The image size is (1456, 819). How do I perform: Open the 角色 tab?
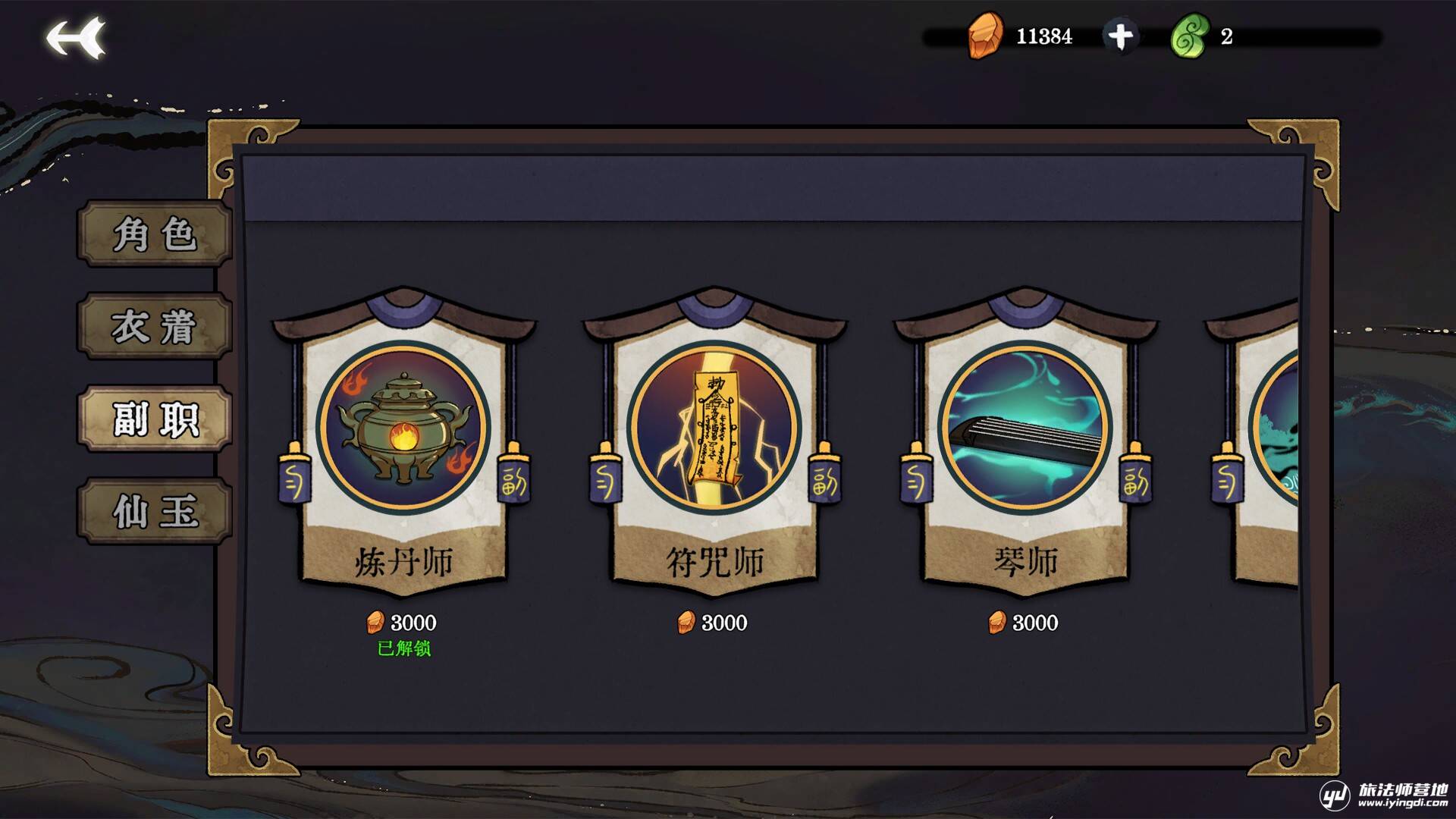155,234
